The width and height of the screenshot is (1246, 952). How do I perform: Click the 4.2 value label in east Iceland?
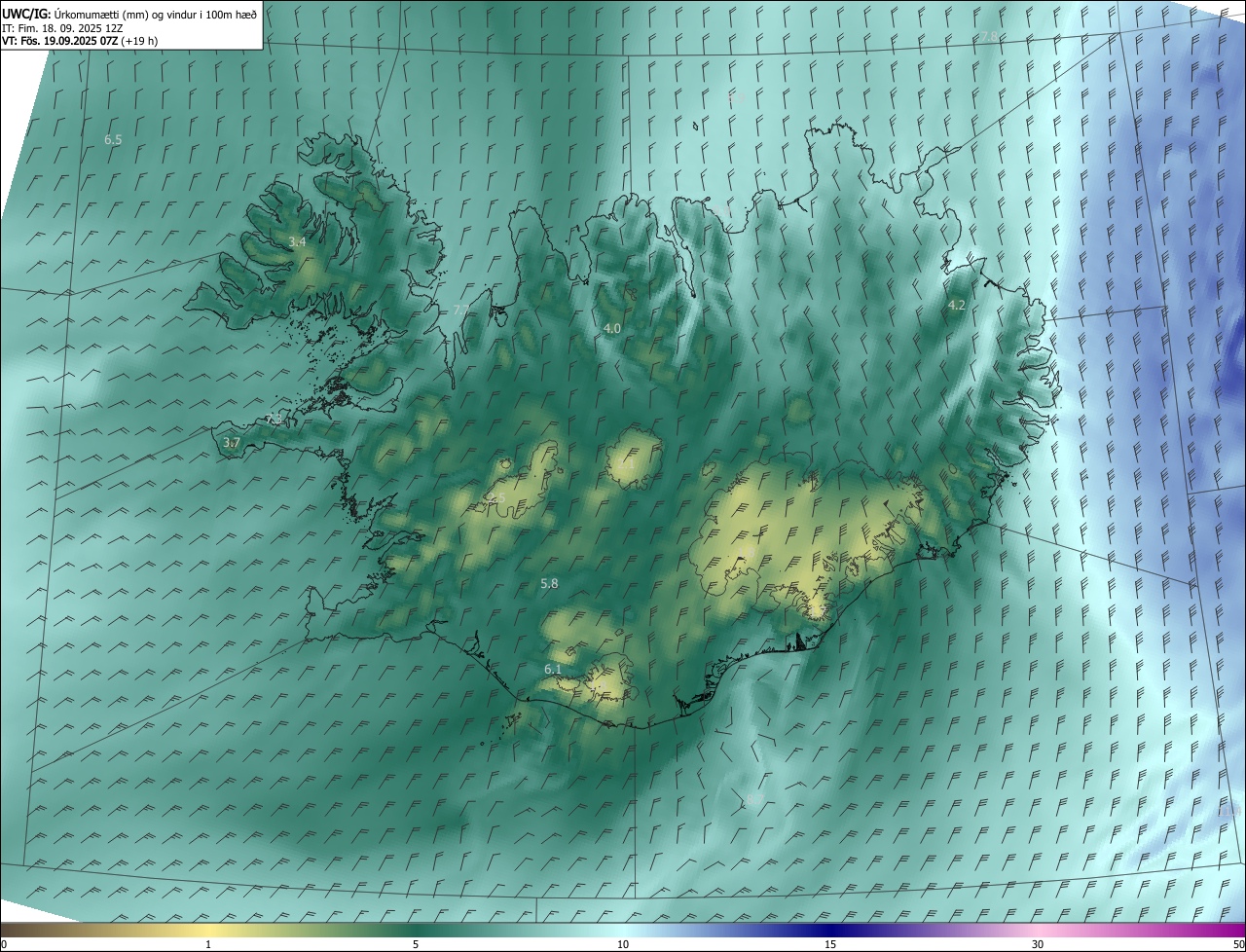pos(956,305)
